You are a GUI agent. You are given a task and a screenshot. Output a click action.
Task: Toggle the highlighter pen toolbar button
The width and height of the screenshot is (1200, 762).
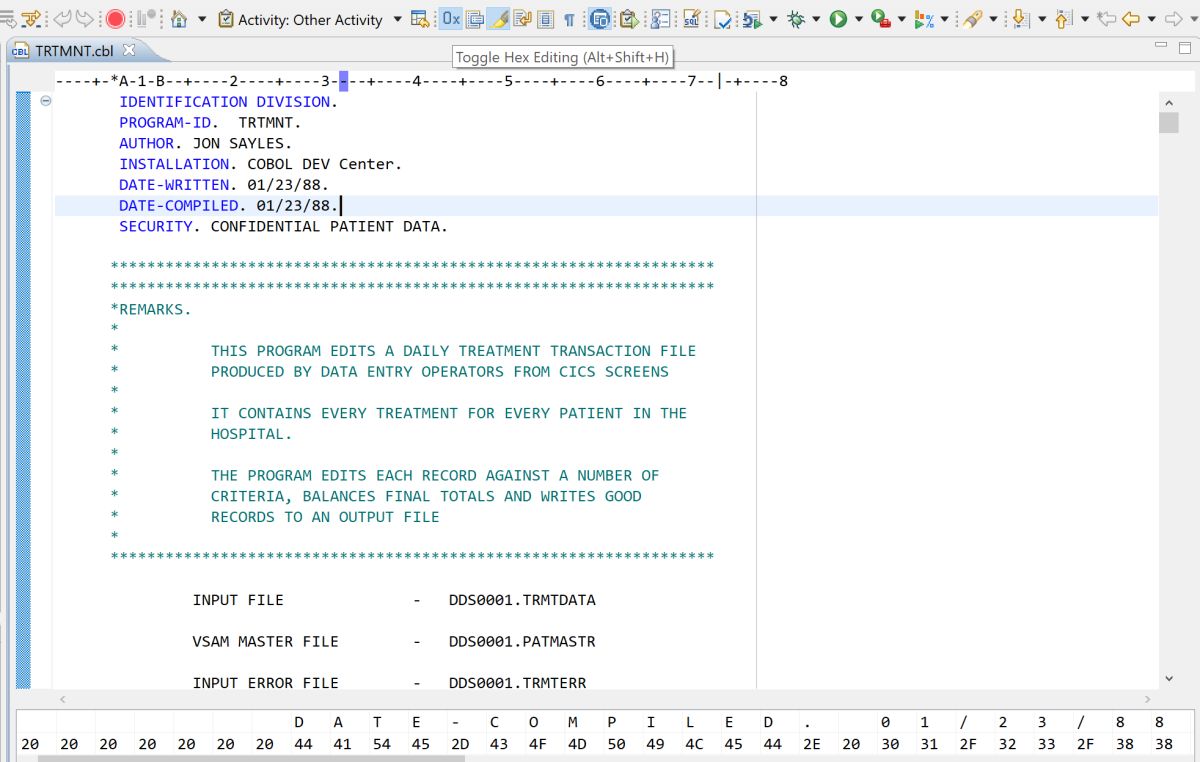(x=498, y=19)
